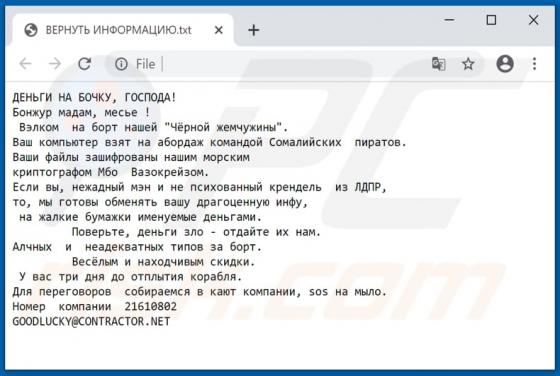
Task: Open the user profile avatar
Action: (x=505, y=64)
